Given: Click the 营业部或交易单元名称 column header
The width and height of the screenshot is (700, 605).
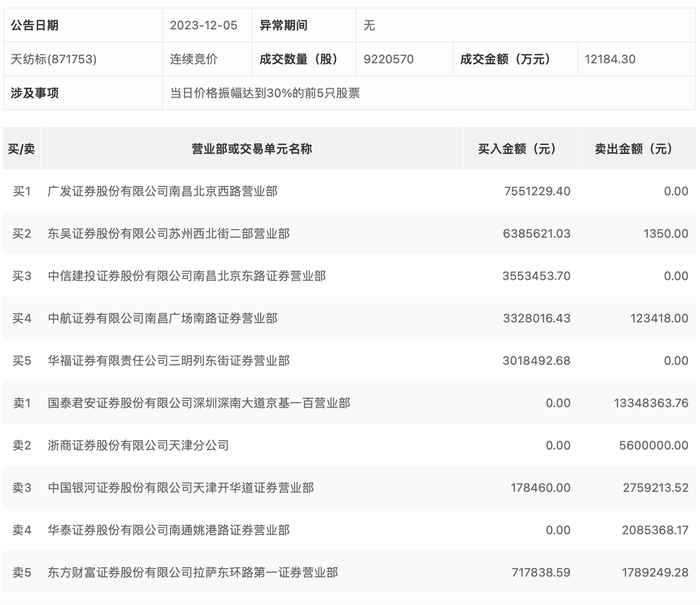Looking at the screenshot, I should pyautogui.click(x=251, y=149).
